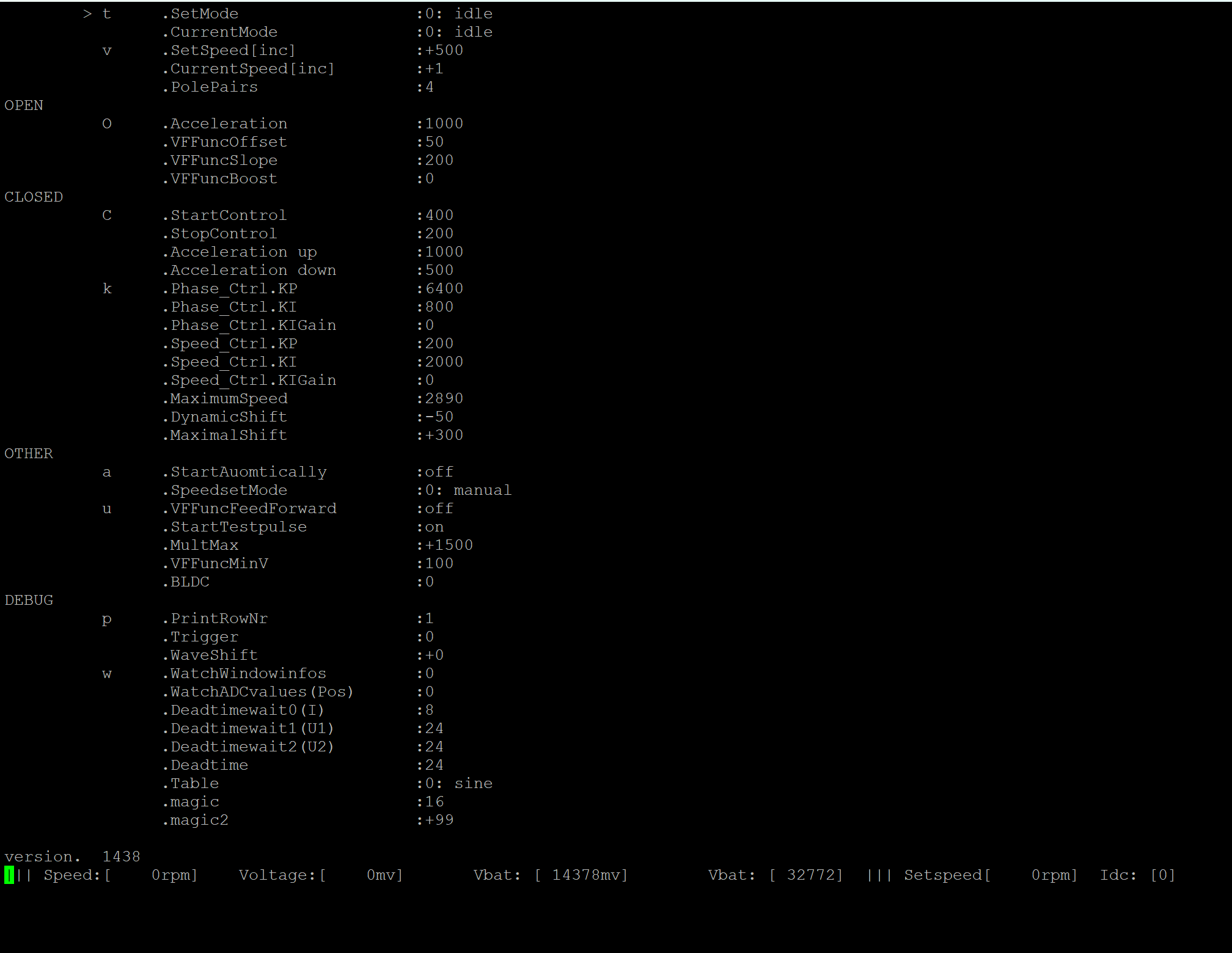Click the CLOSED section header
The width and height of the screenshot is (1232, 953).
click(x=34, y=197)
